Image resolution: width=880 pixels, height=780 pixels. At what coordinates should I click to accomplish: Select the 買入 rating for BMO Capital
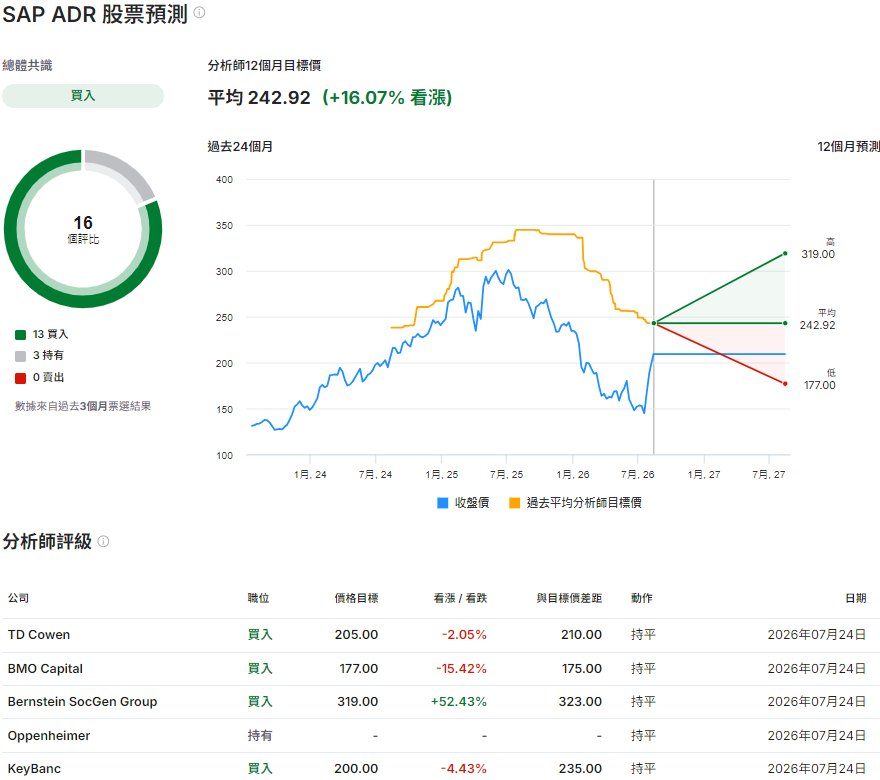point(260,668)
